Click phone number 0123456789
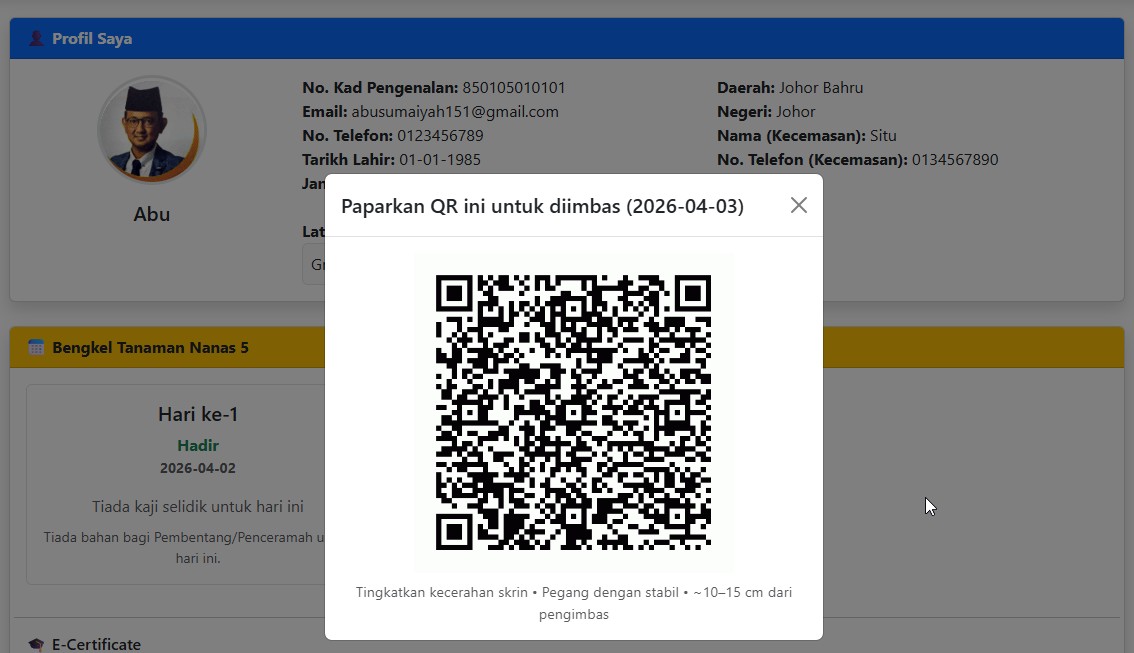The height and width of the screenshot is (653, 1134). (440, 135)
